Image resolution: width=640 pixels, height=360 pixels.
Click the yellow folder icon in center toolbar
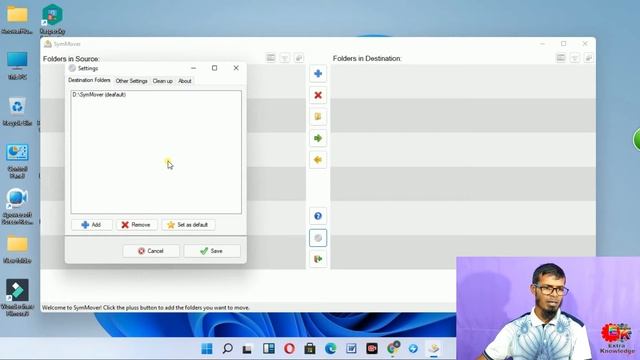[x=318, y=117]
